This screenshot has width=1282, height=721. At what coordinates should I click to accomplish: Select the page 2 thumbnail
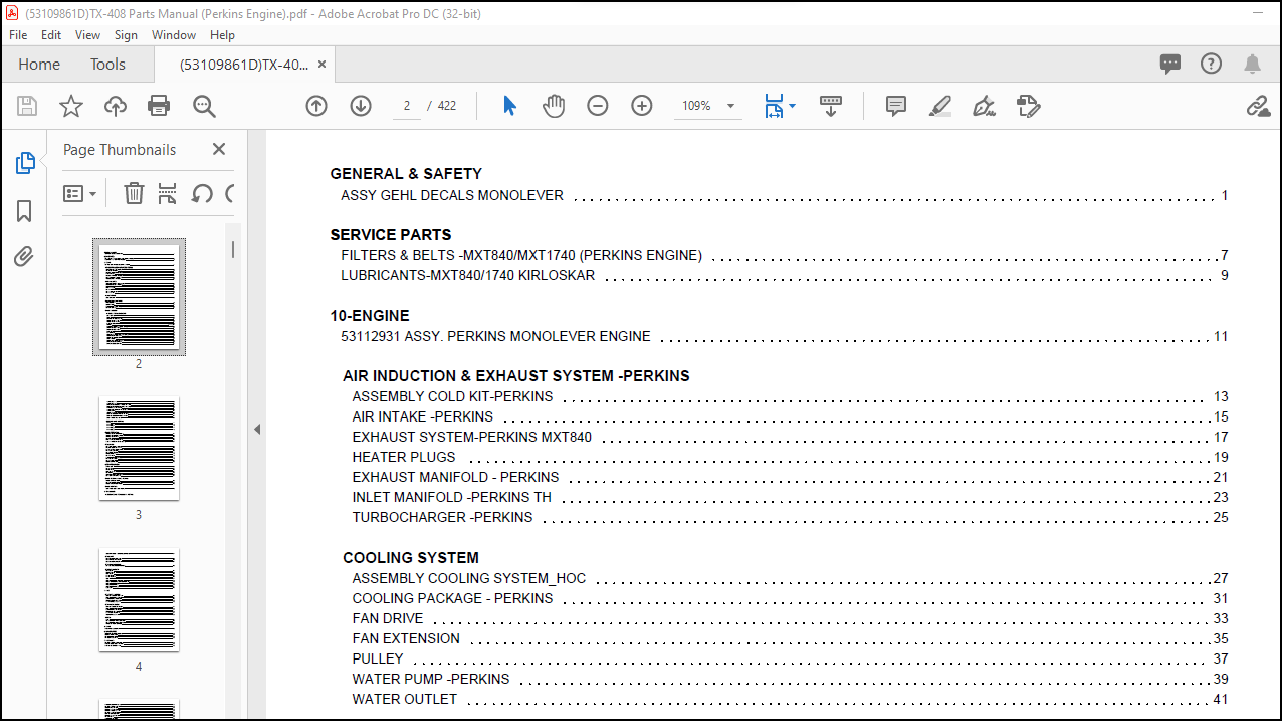[139, 297]
